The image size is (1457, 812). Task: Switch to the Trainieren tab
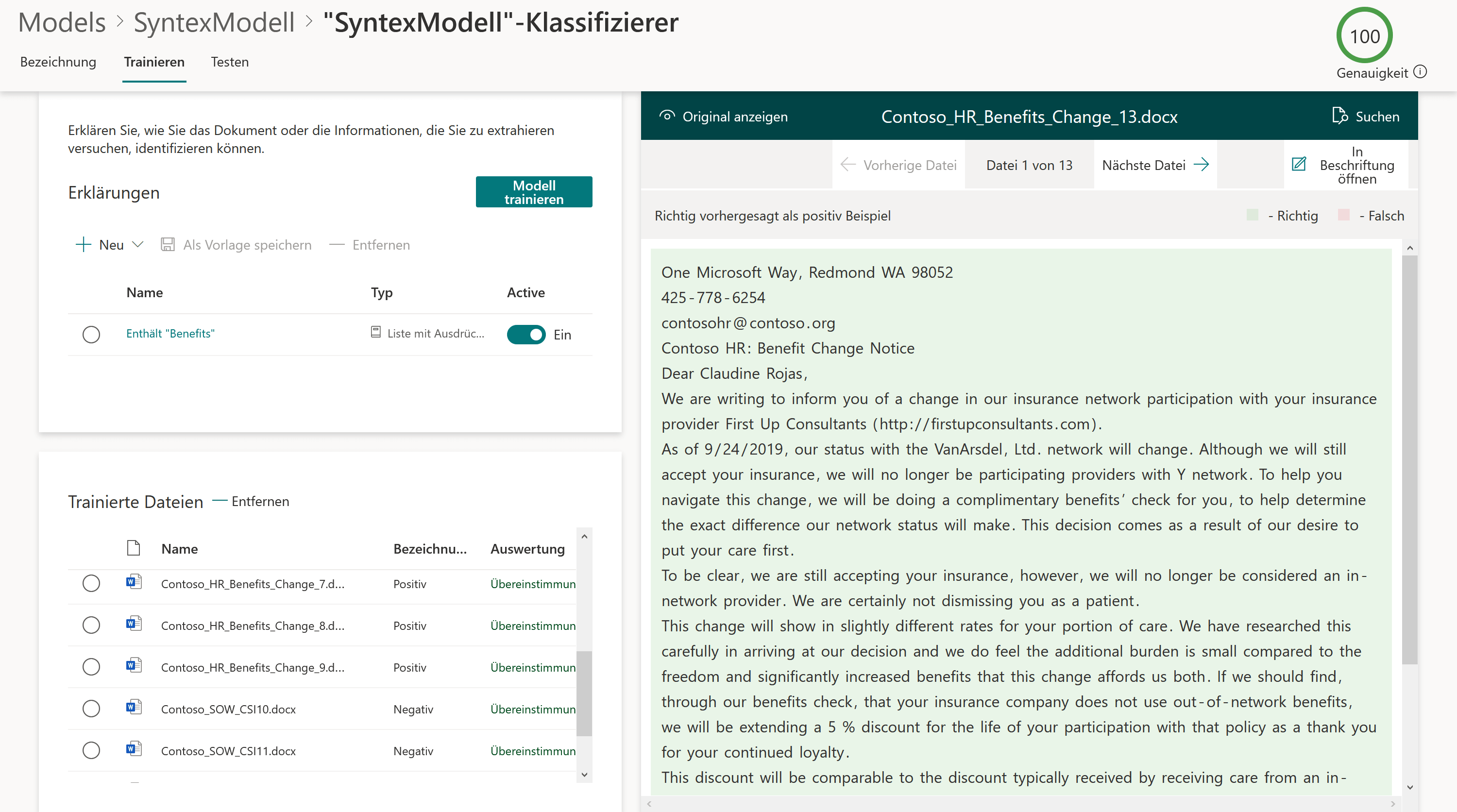point(154,62)
